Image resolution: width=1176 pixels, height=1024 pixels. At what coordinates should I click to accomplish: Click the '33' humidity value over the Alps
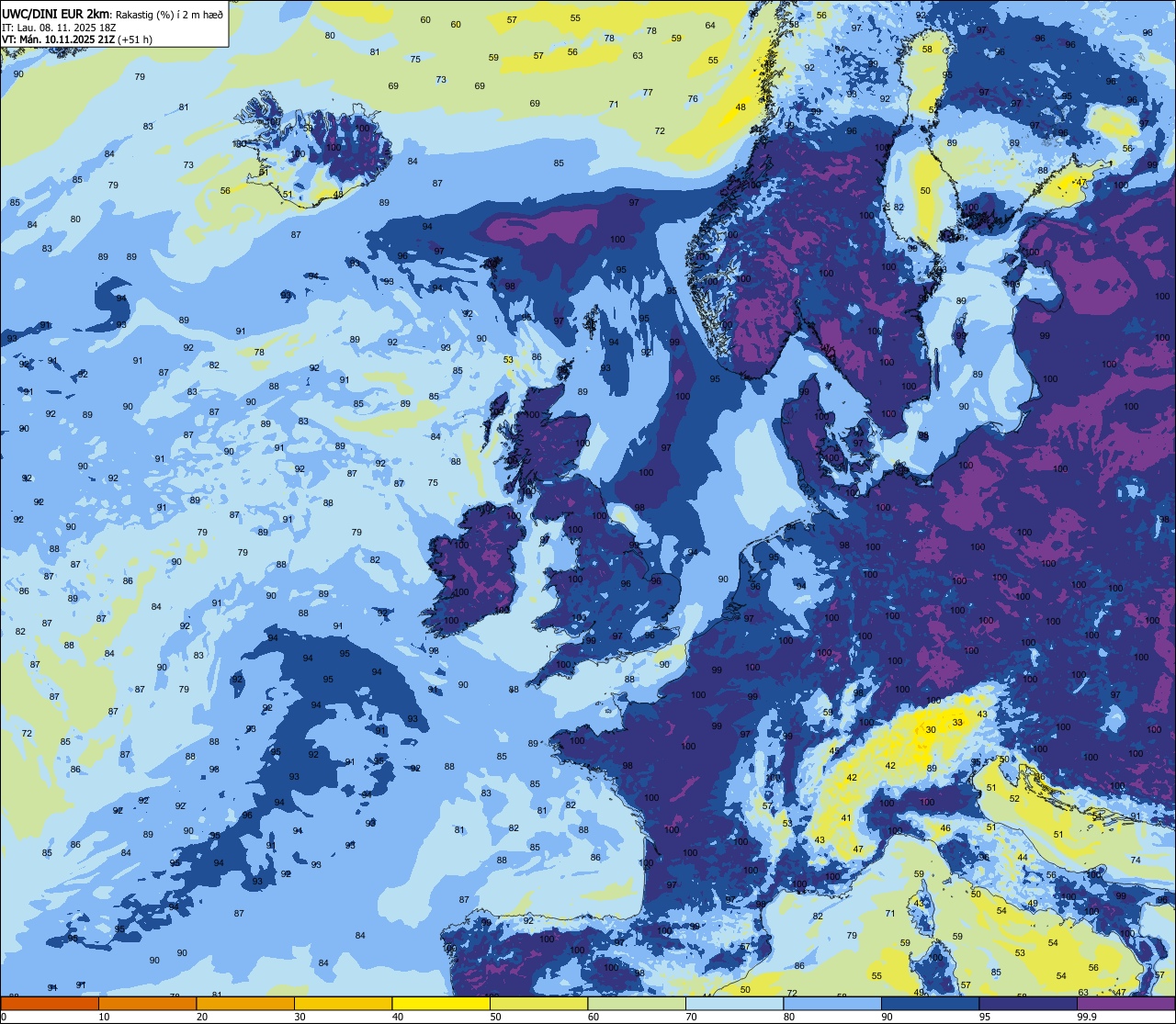coord(957,723)
